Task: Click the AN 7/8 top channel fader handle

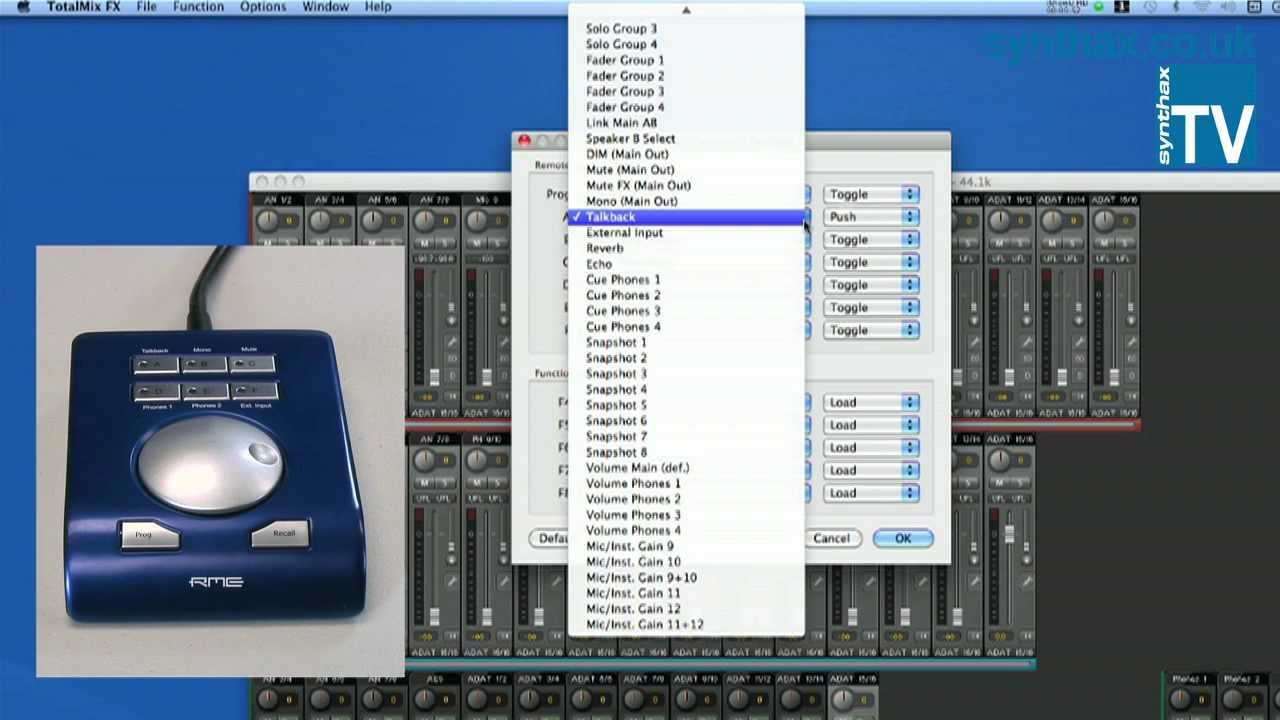Action: click(434, 377)
